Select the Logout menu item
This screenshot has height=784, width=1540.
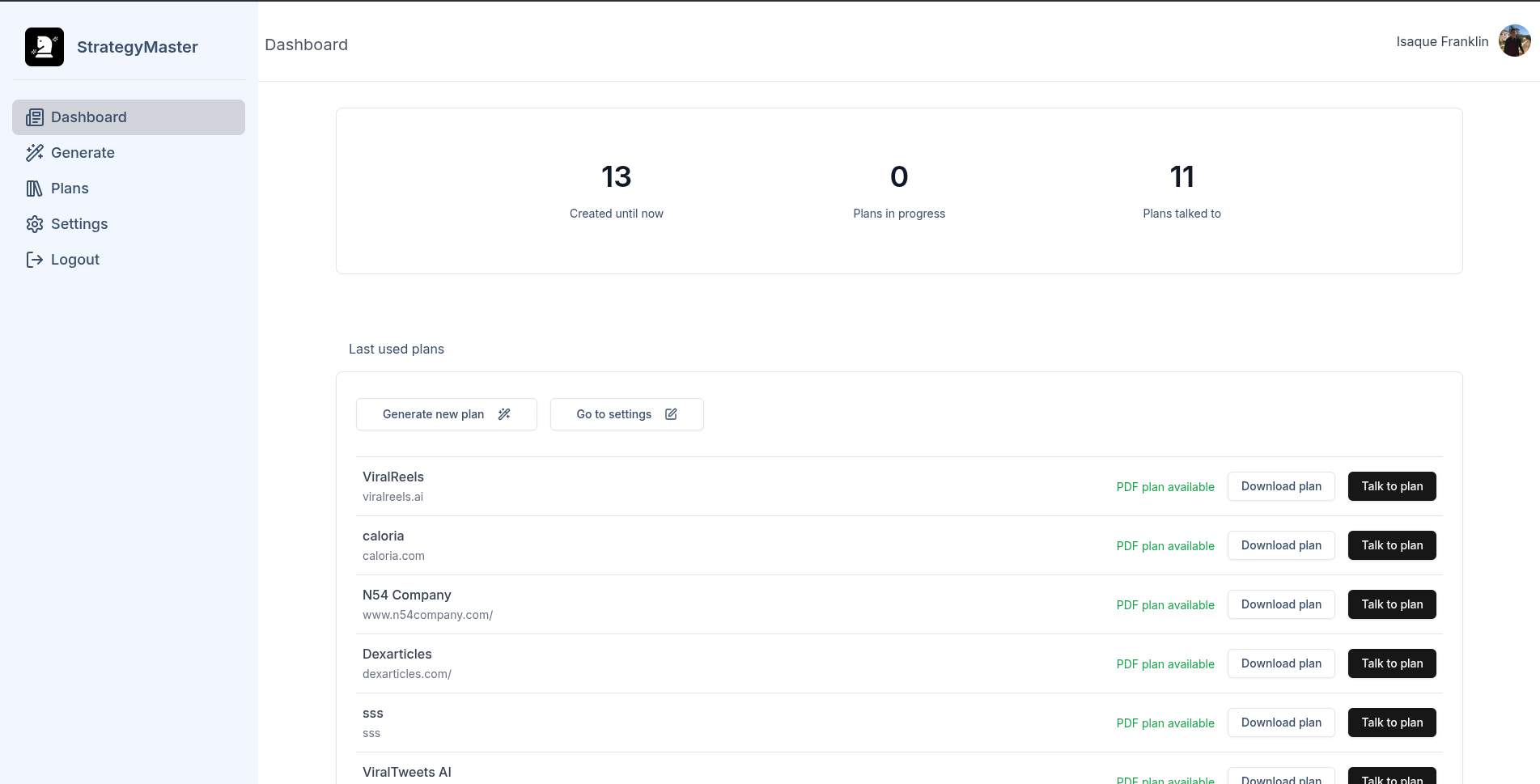coord(129,260)
